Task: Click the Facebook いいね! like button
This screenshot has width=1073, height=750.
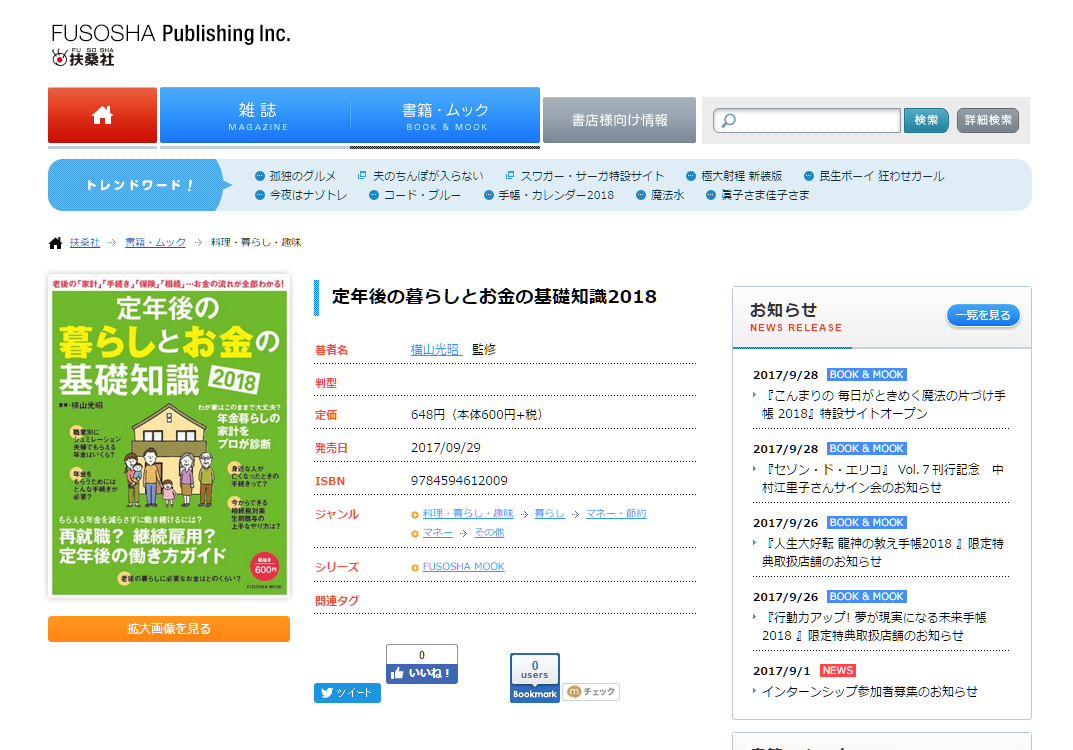Action: pyautogui.click(x=422, y=673)
